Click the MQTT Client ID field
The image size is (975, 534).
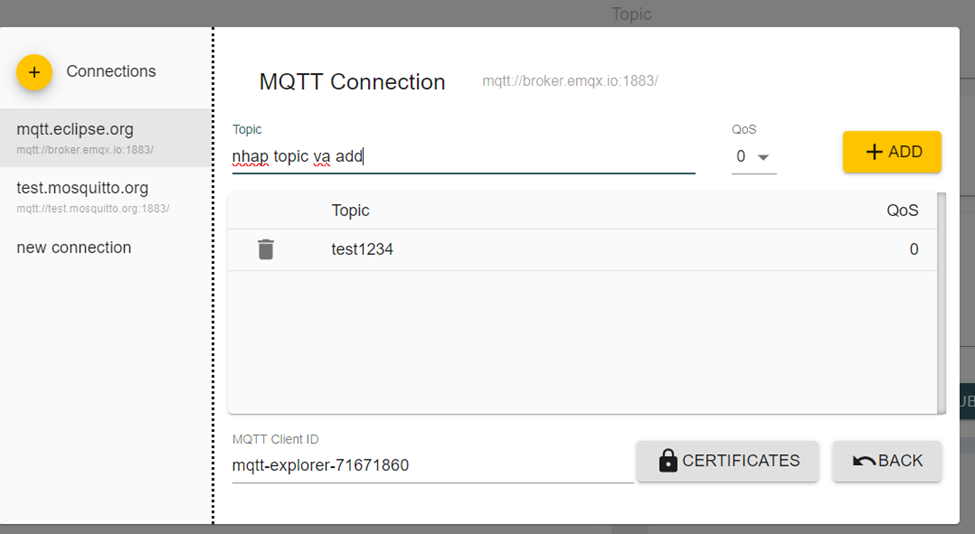(x=432, y=465)
